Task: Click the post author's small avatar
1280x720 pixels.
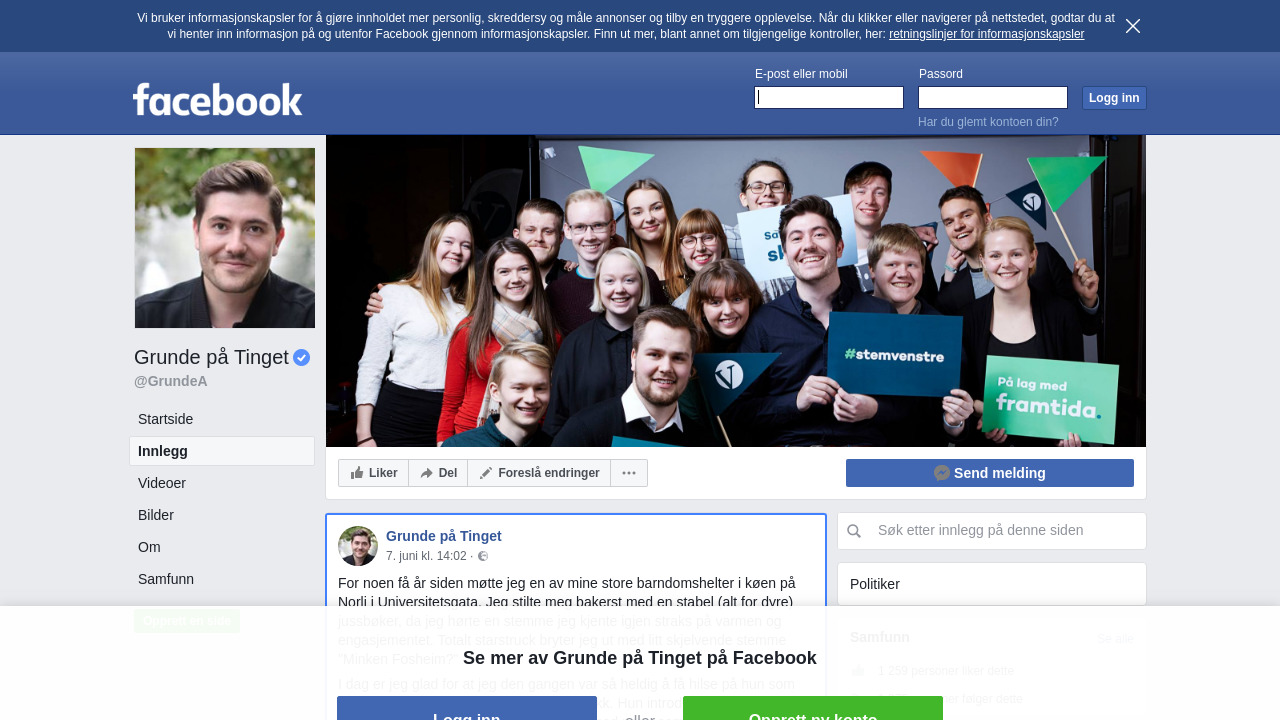Action: tap(358, 546)
